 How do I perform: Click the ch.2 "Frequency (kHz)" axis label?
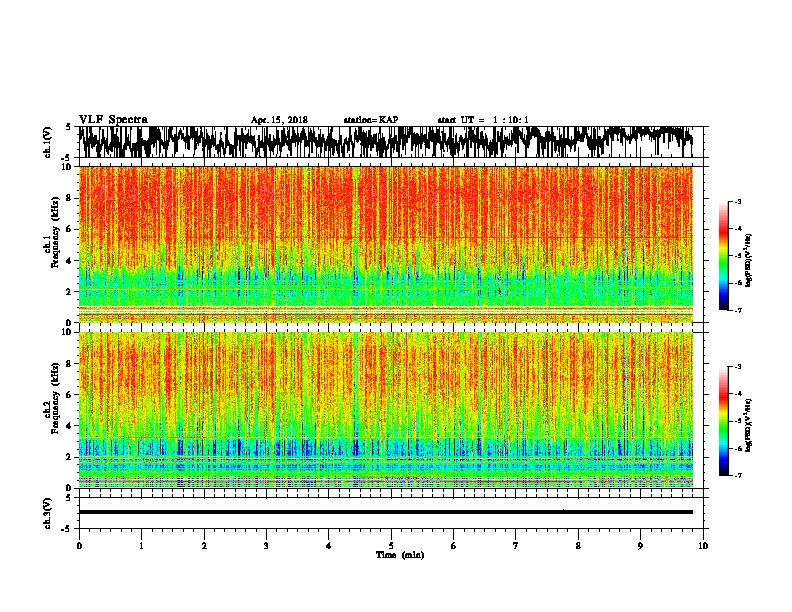pyautogui.click(x=56, y=398)
